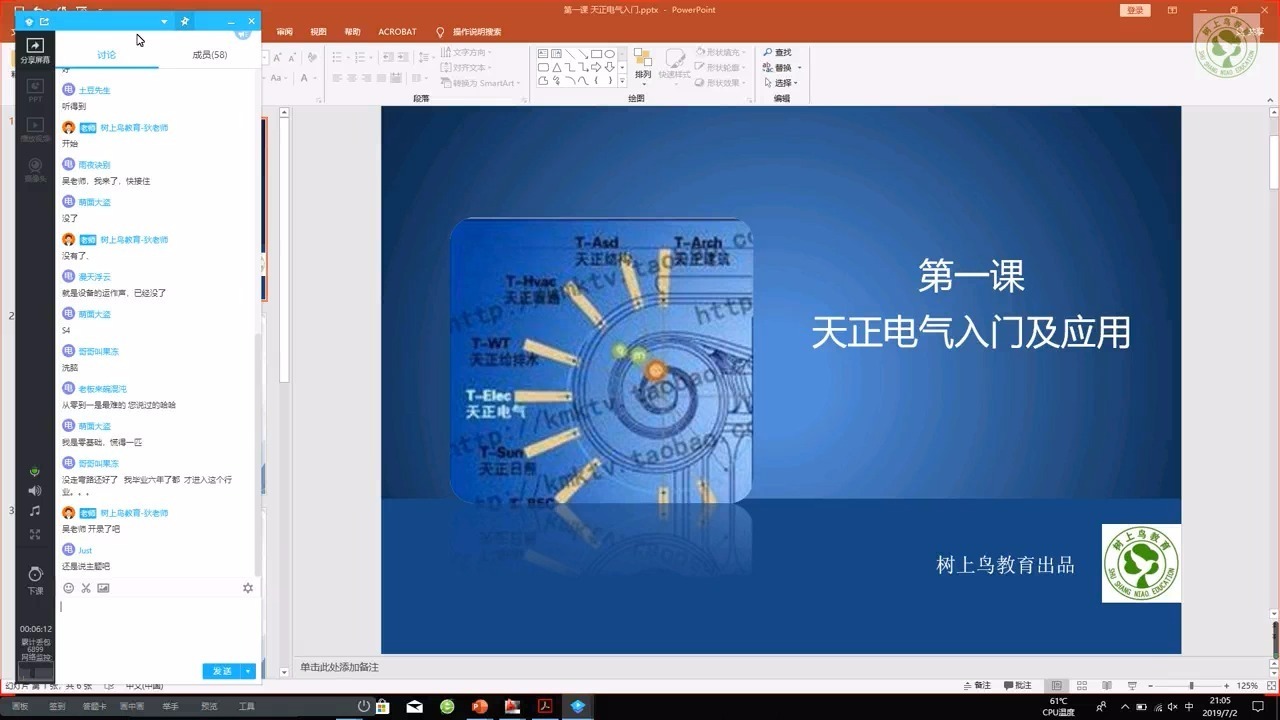Open the 视图 View ribbon tab
This screenshot has width=1280, height=720.
(x=318, y=32)
